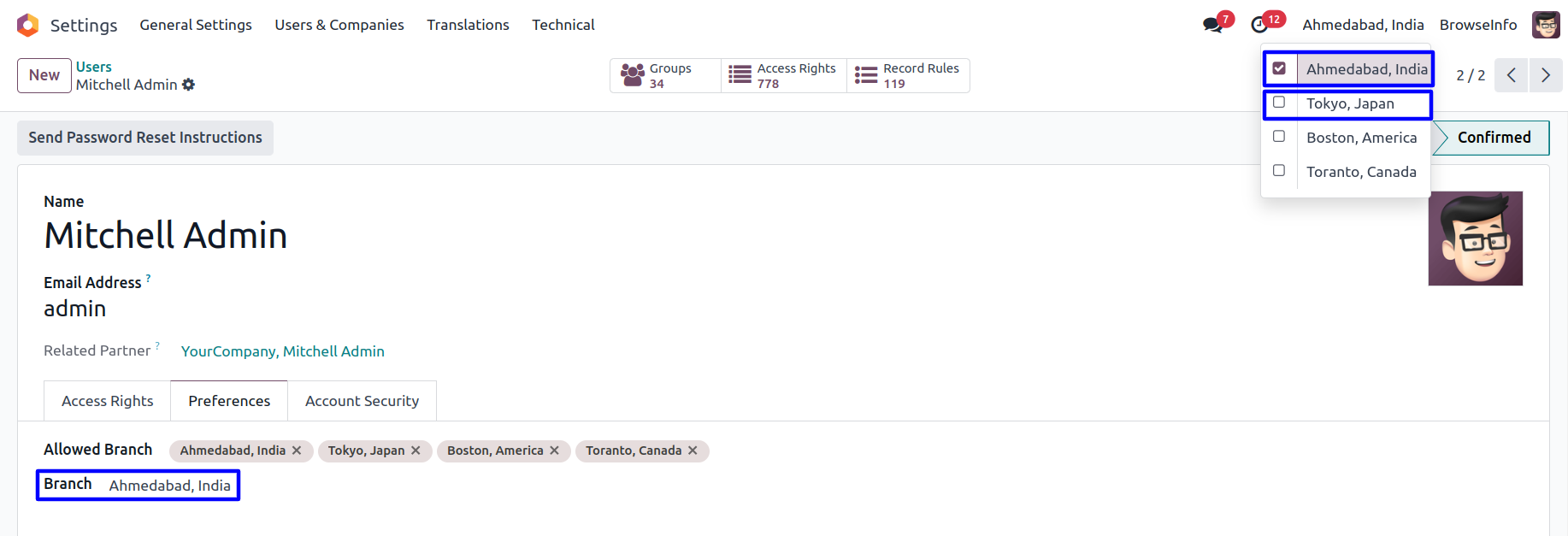The width and height of the screenshot is (1568, 536).
Task: Click the Odoo Settings app logo
Action: coord(28,25)
